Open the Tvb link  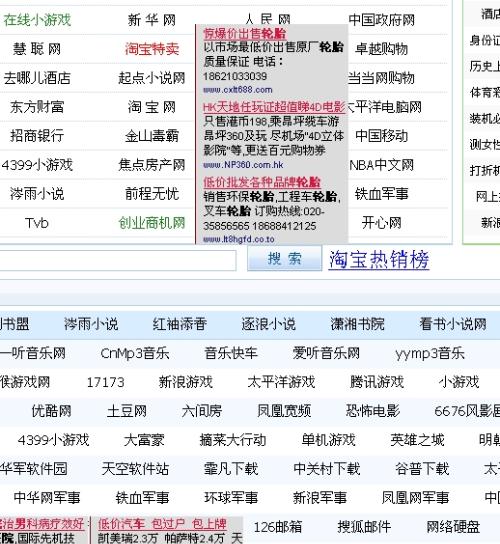pos(36,223)
